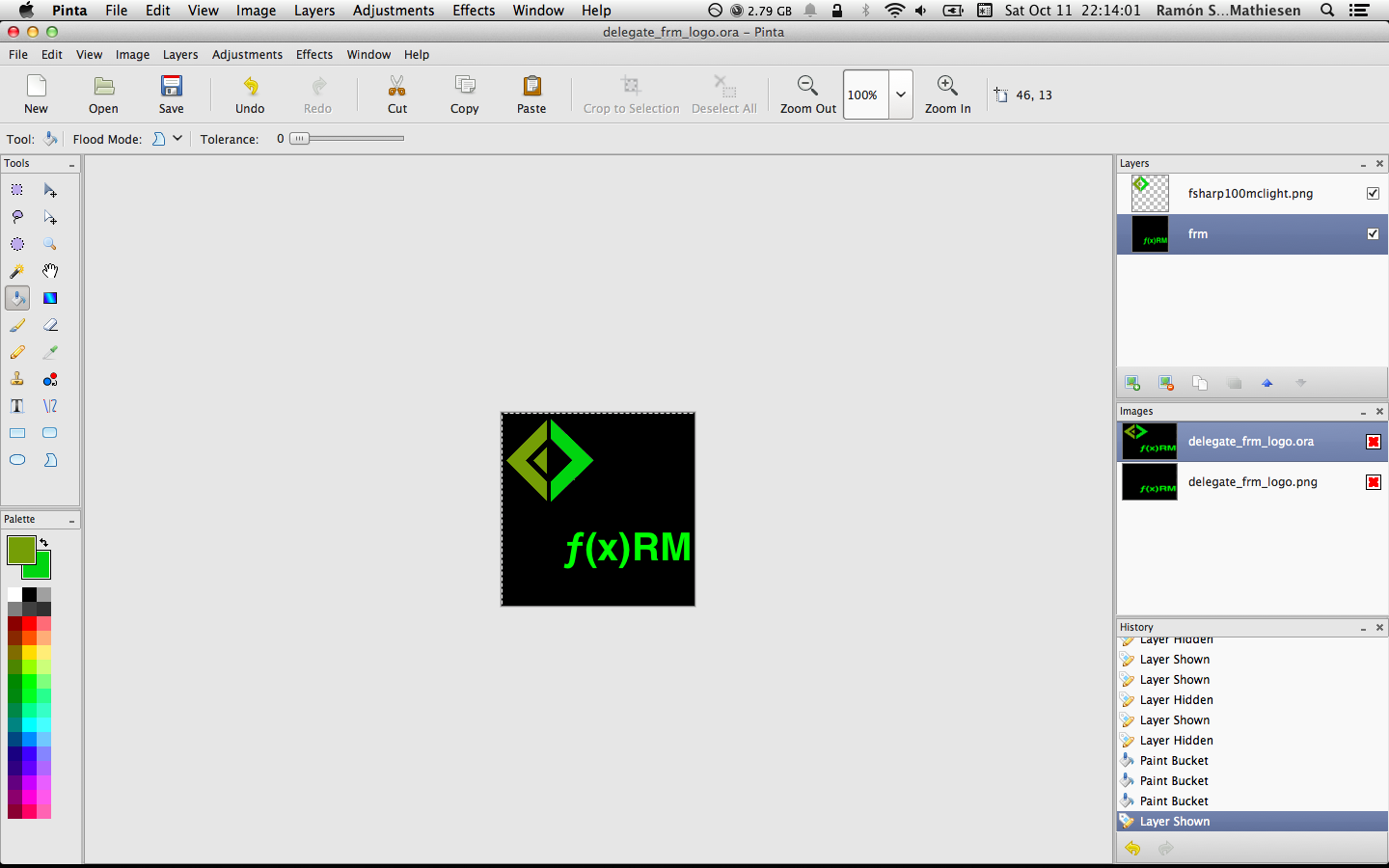Open the Window menu in the Pinta window
The height and width of the screenshot is (868, 1389).
pyautogui.click(x=368, y=55)
